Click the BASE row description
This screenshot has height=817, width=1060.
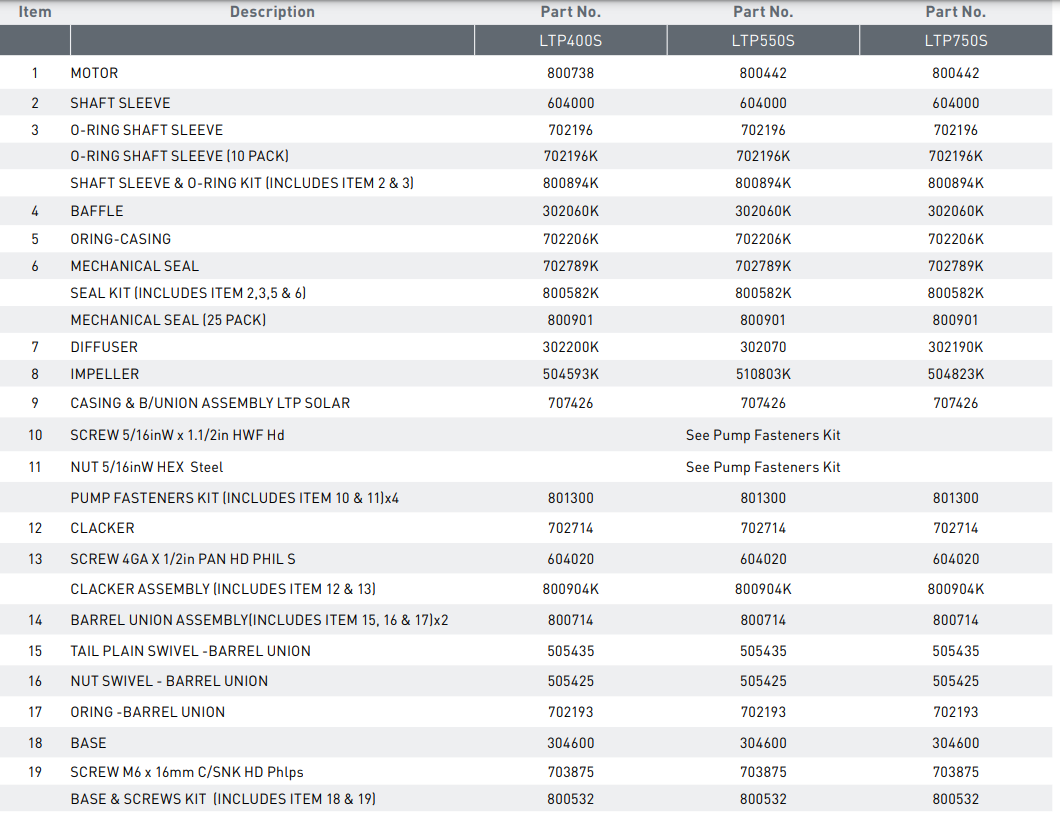pyautogui.click(x=89, y=743)
